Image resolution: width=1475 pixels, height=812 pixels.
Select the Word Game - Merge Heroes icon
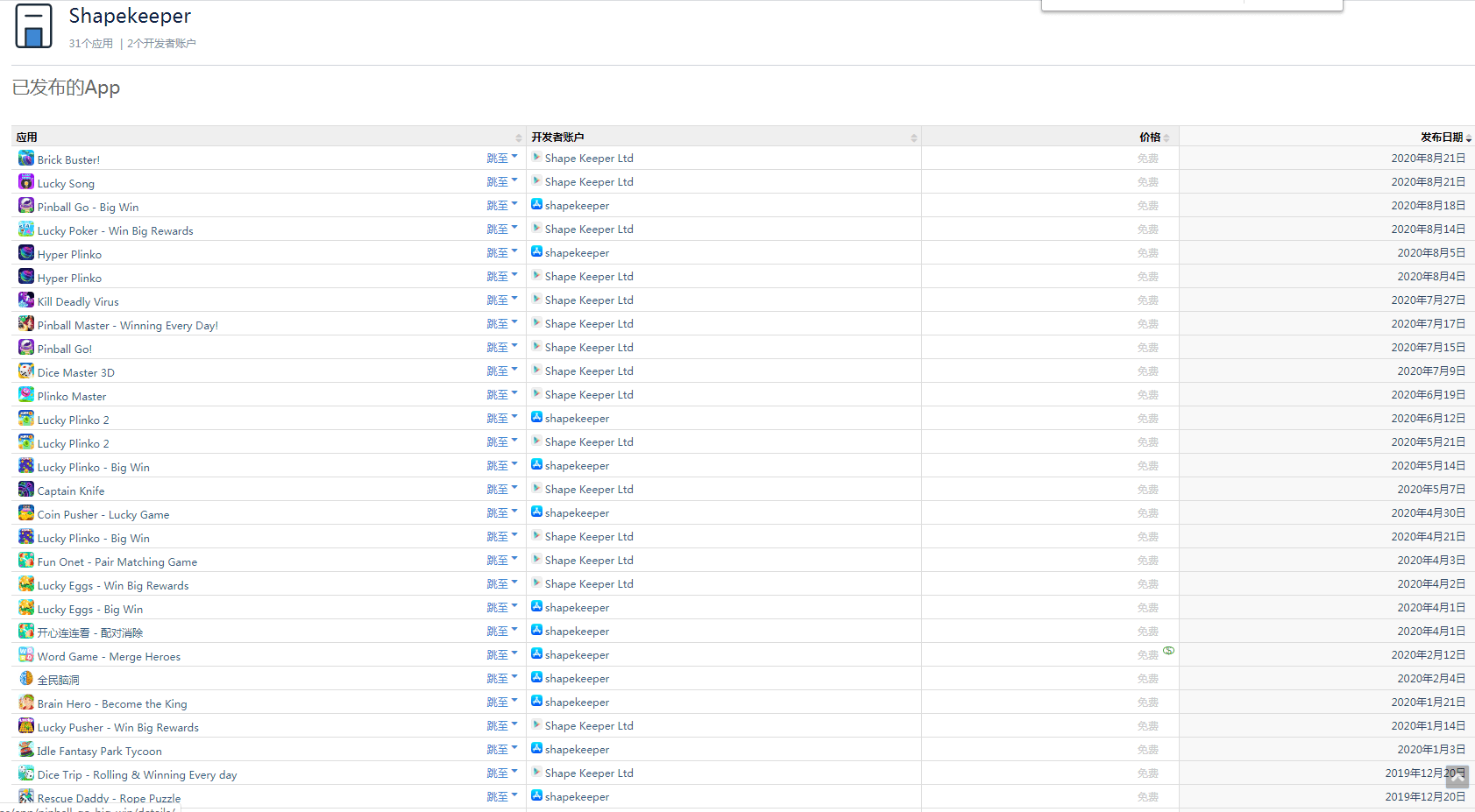[26, 654]
